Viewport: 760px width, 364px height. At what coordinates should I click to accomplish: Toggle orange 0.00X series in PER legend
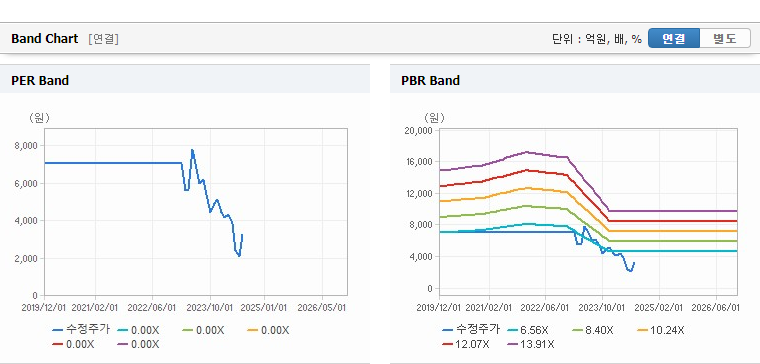tap(268, 330)
